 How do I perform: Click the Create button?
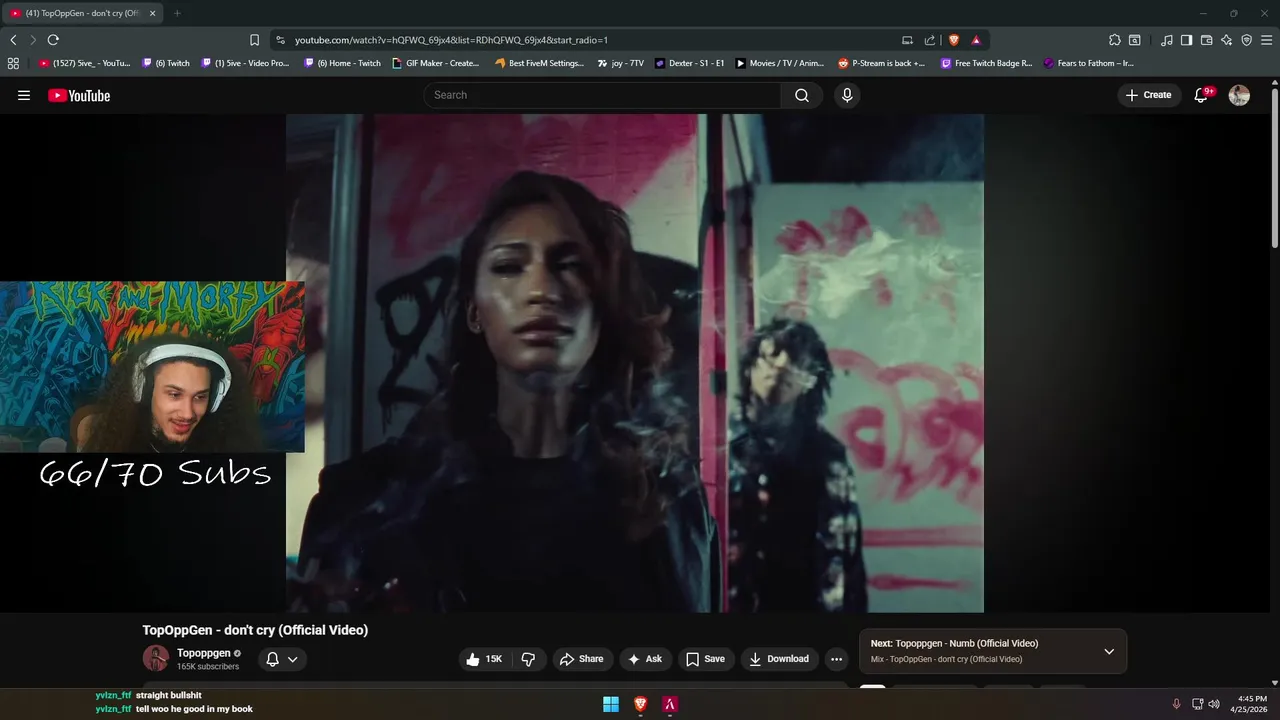pos(1148,95)
